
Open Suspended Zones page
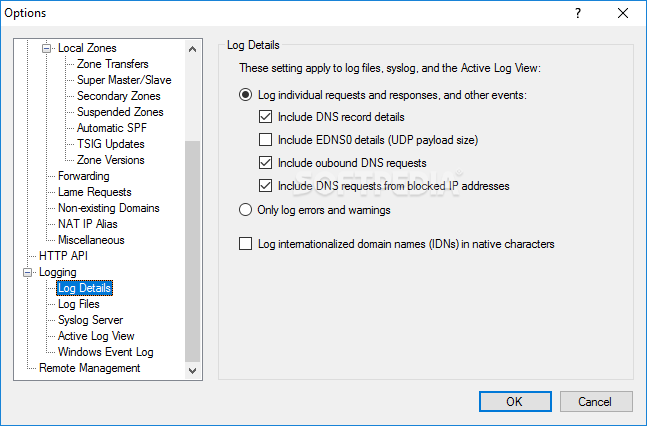pos(120,112)
